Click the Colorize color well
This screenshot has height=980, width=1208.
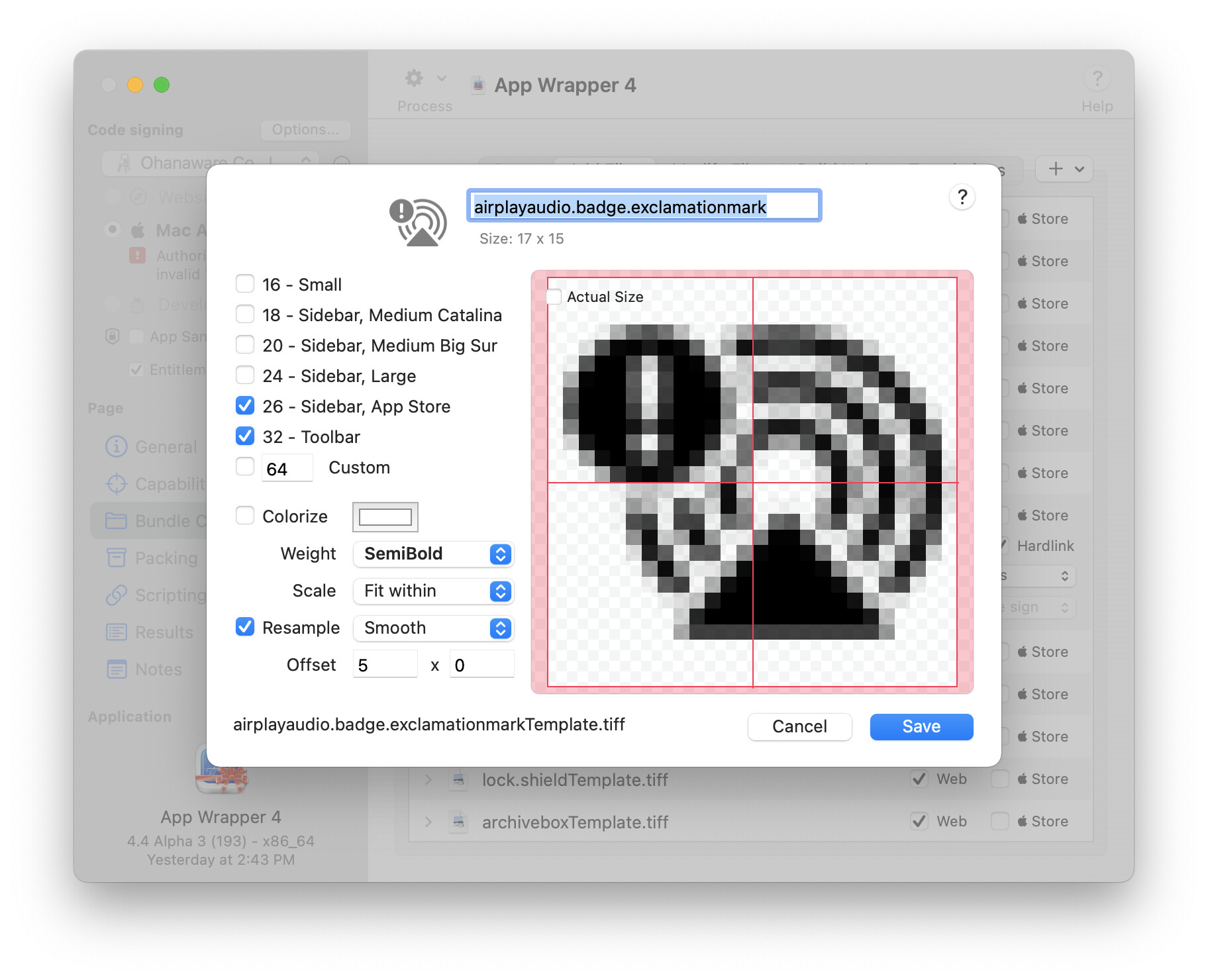pyautogui.click(x=385, y=516)
